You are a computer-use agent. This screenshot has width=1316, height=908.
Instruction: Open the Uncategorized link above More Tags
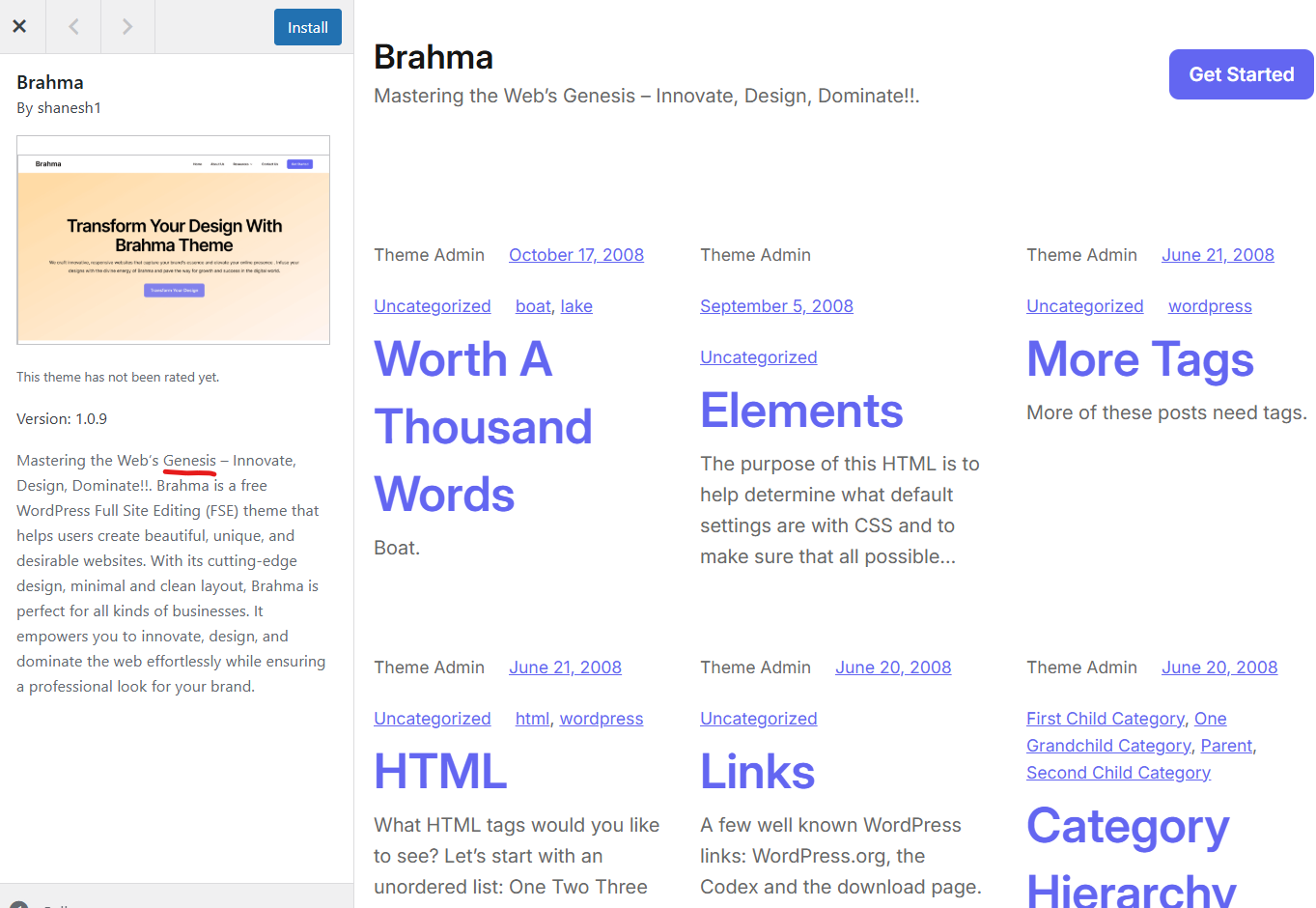tap(1085, 306)
